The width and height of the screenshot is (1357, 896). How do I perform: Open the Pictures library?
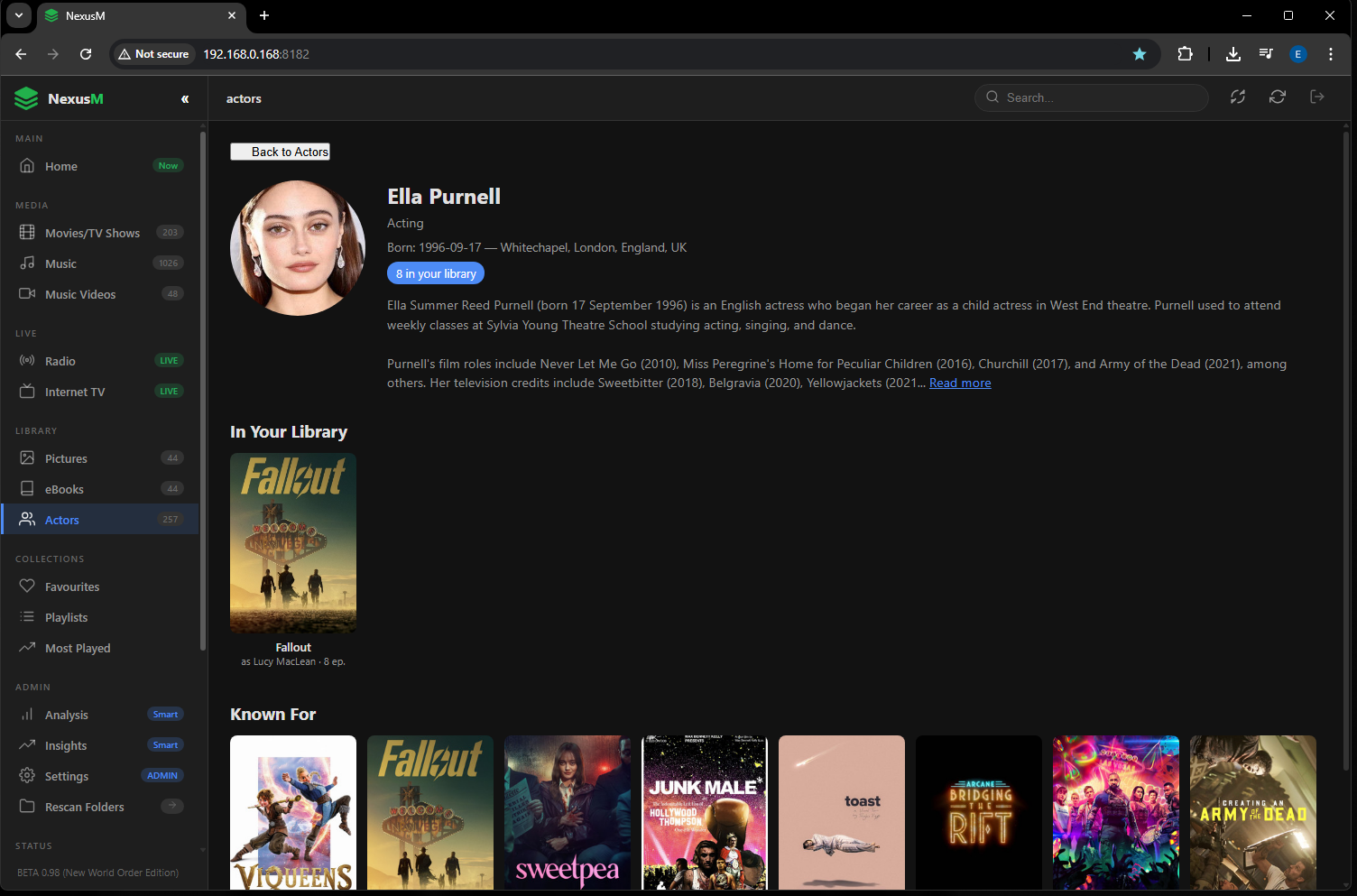(65, 457)
